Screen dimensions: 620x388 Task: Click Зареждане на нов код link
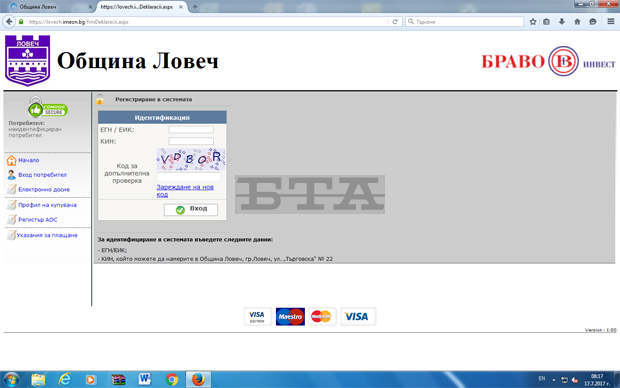pyautogui.click(x=185, y=191)
